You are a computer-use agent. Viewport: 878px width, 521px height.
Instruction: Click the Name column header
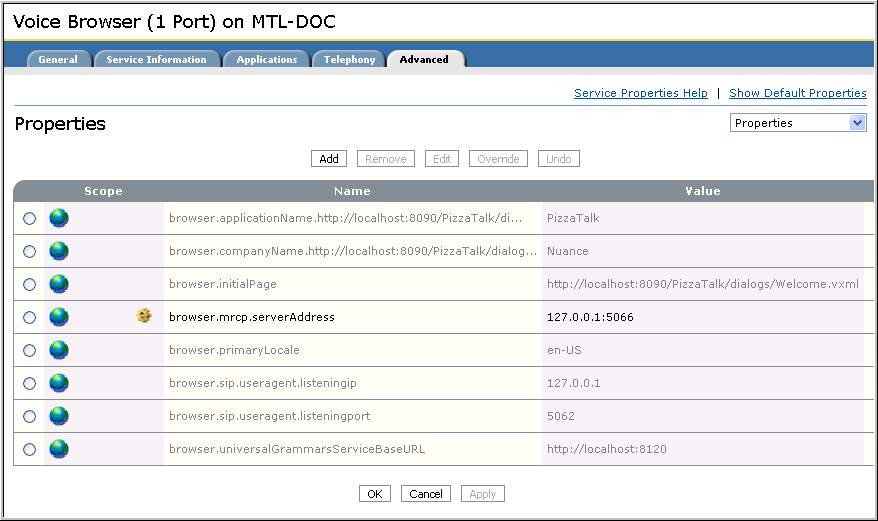(352, 191)
